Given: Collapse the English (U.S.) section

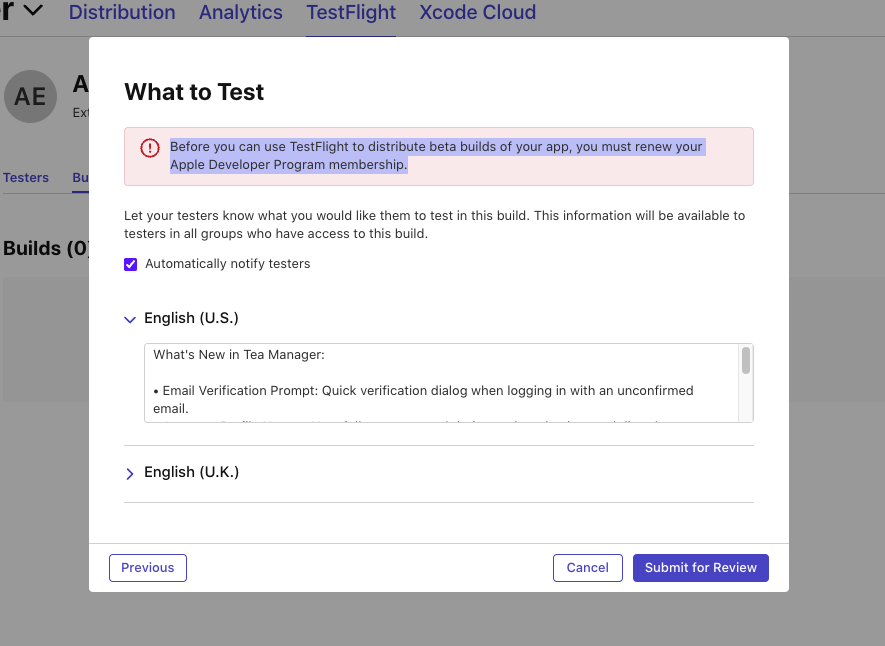Looking at the screenshot, I should (x=130, y=319).
